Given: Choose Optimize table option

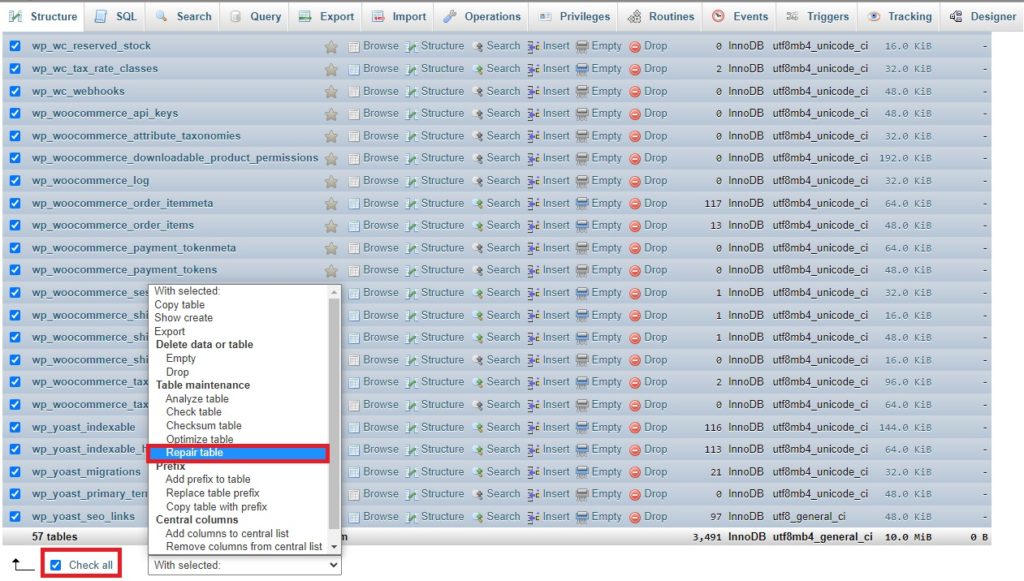Looking at the screenshot, I should pos(199,439).
